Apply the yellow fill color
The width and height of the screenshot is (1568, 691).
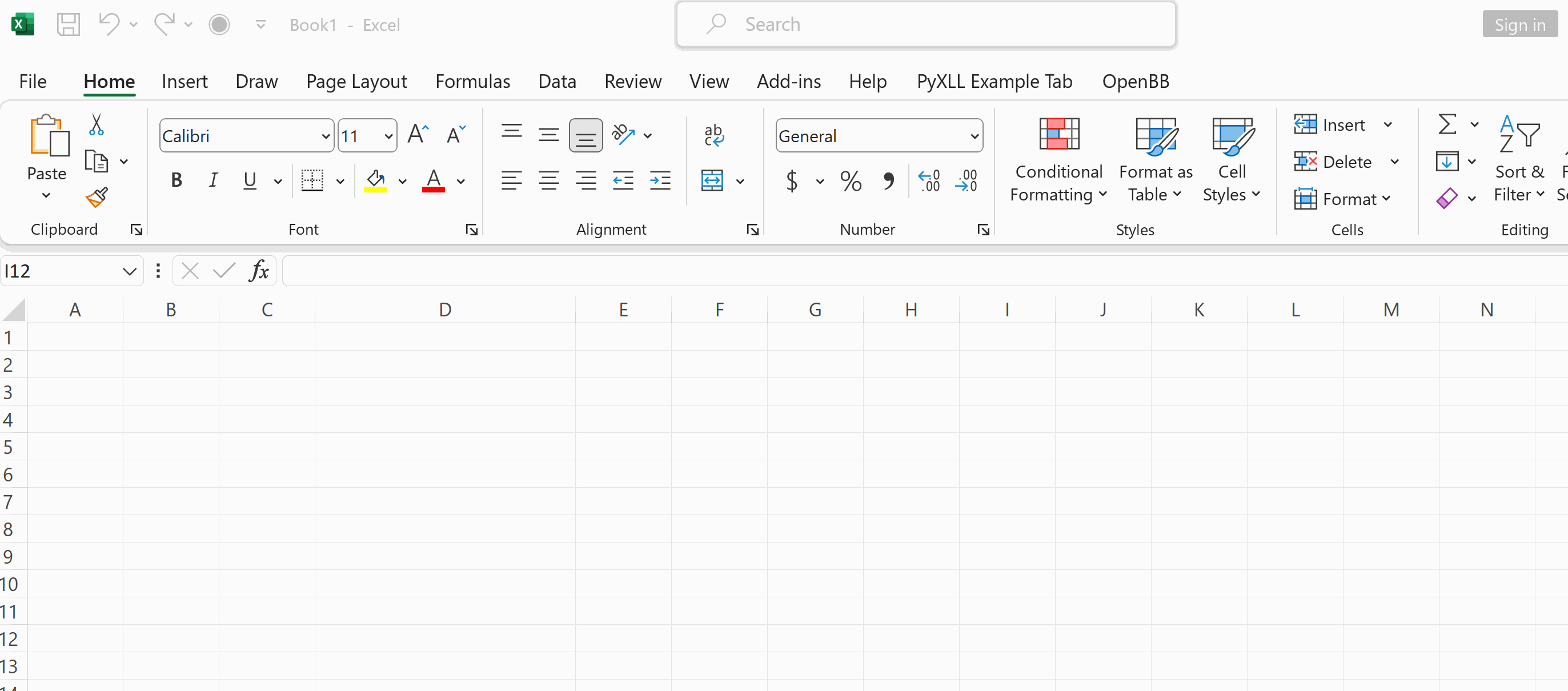[x=375, y=180]
